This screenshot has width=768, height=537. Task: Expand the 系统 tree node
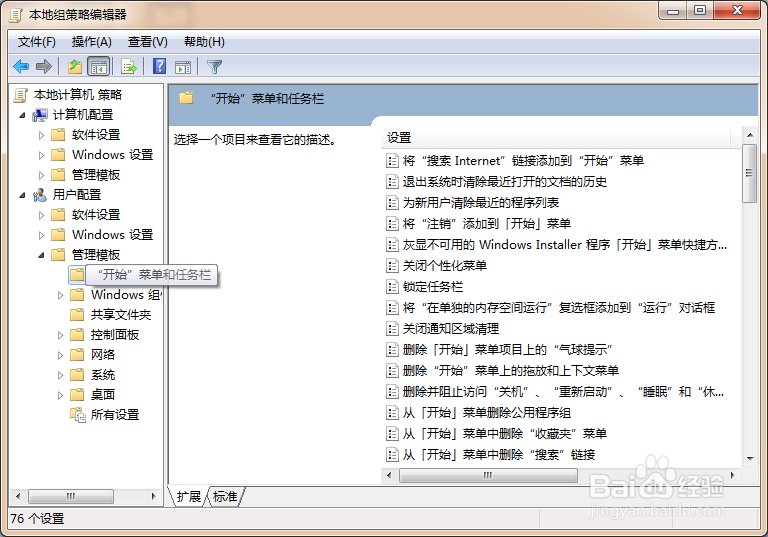pos(60,376)
